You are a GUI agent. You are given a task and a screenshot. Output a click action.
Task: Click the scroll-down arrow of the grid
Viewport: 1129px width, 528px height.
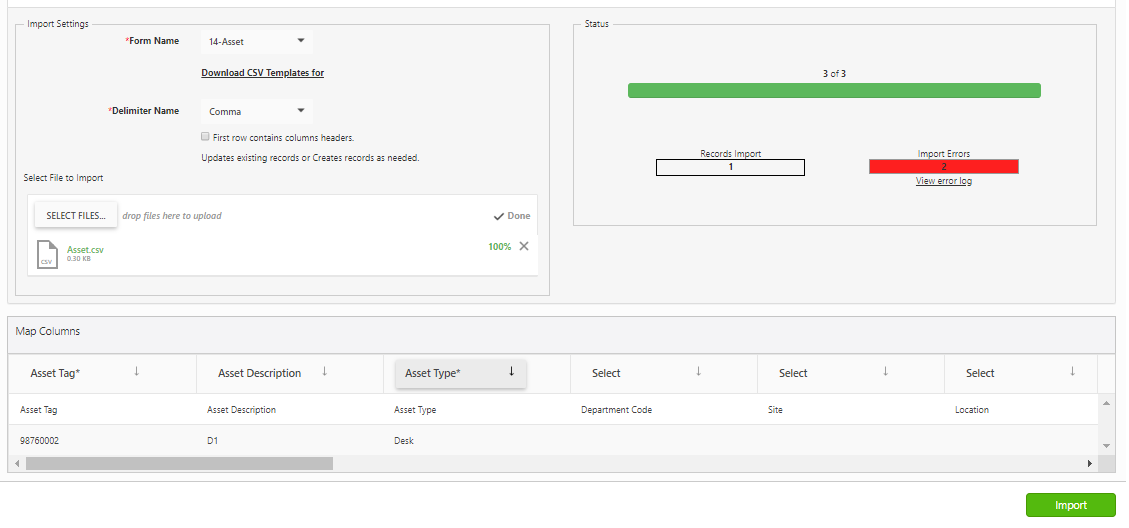click(x=1107, y=447)
